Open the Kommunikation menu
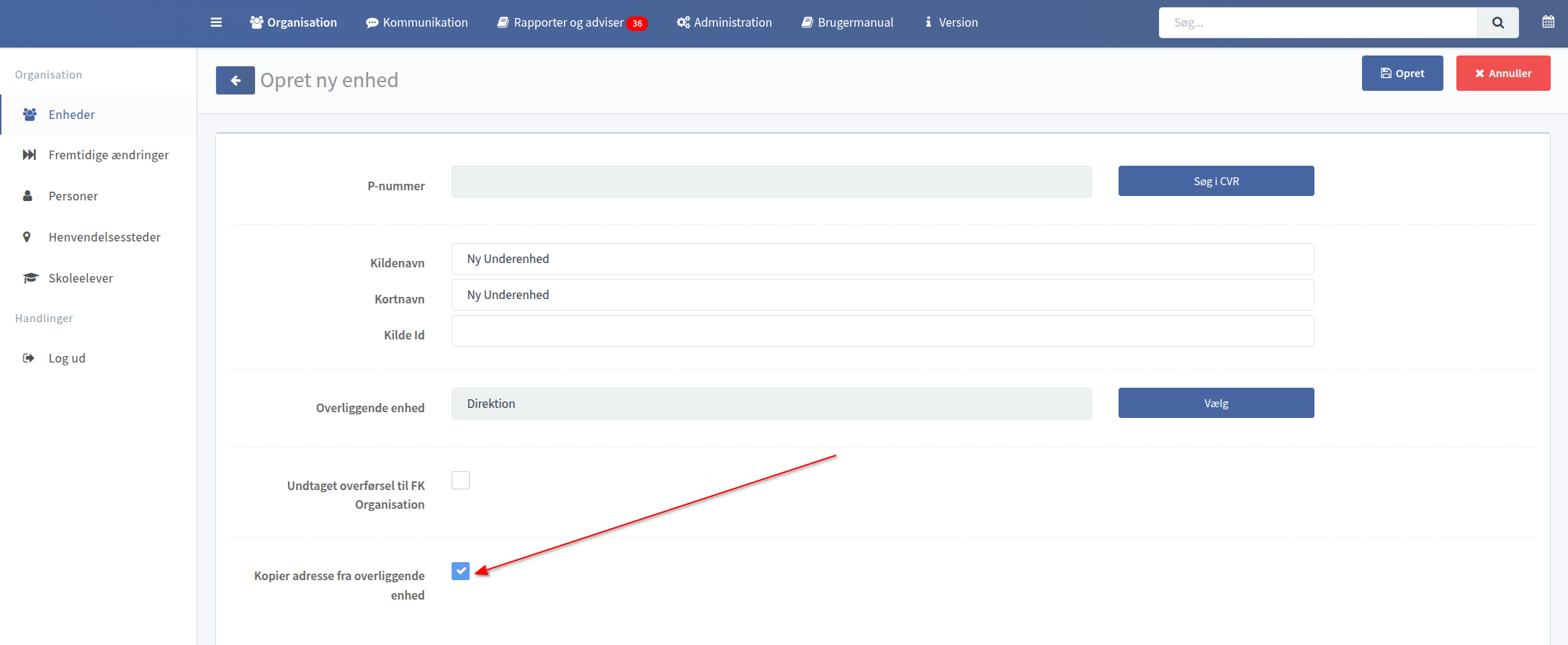Viewport: 1568px width, 645px height. coord(417,22)
